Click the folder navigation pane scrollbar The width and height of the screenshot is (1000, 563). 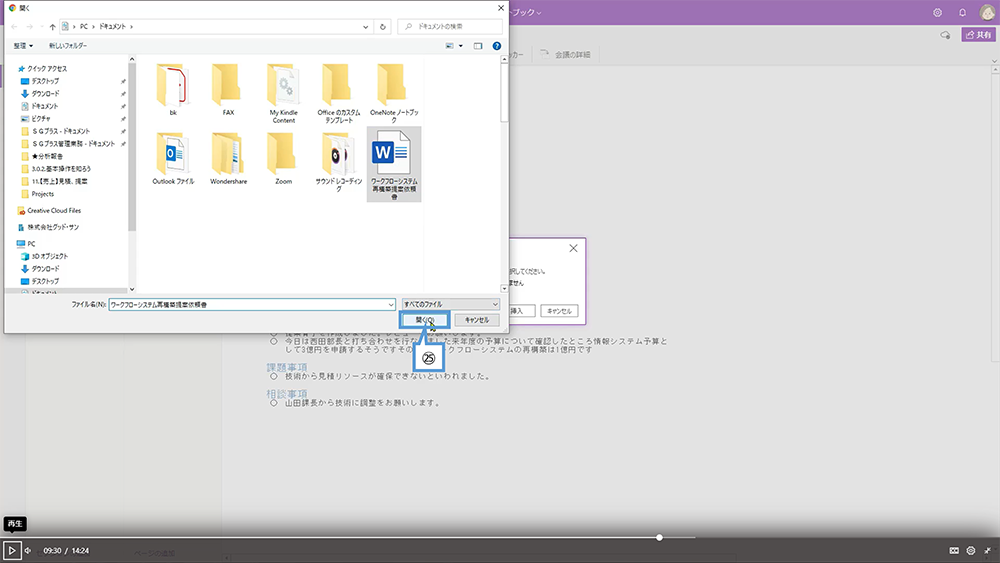coord(132,147)
